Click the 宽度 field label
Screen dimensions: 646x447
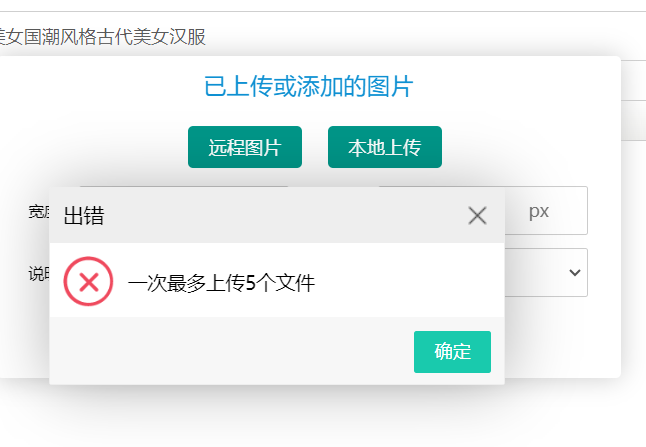tap(38, 211)
